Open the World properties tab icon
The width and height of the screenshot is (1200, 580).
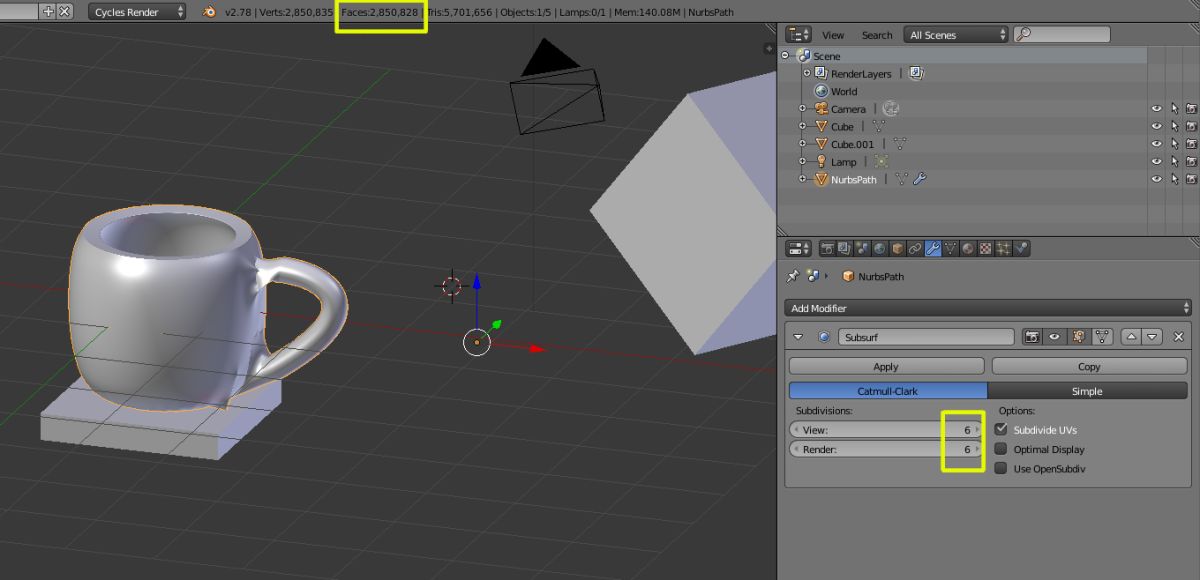879,249
